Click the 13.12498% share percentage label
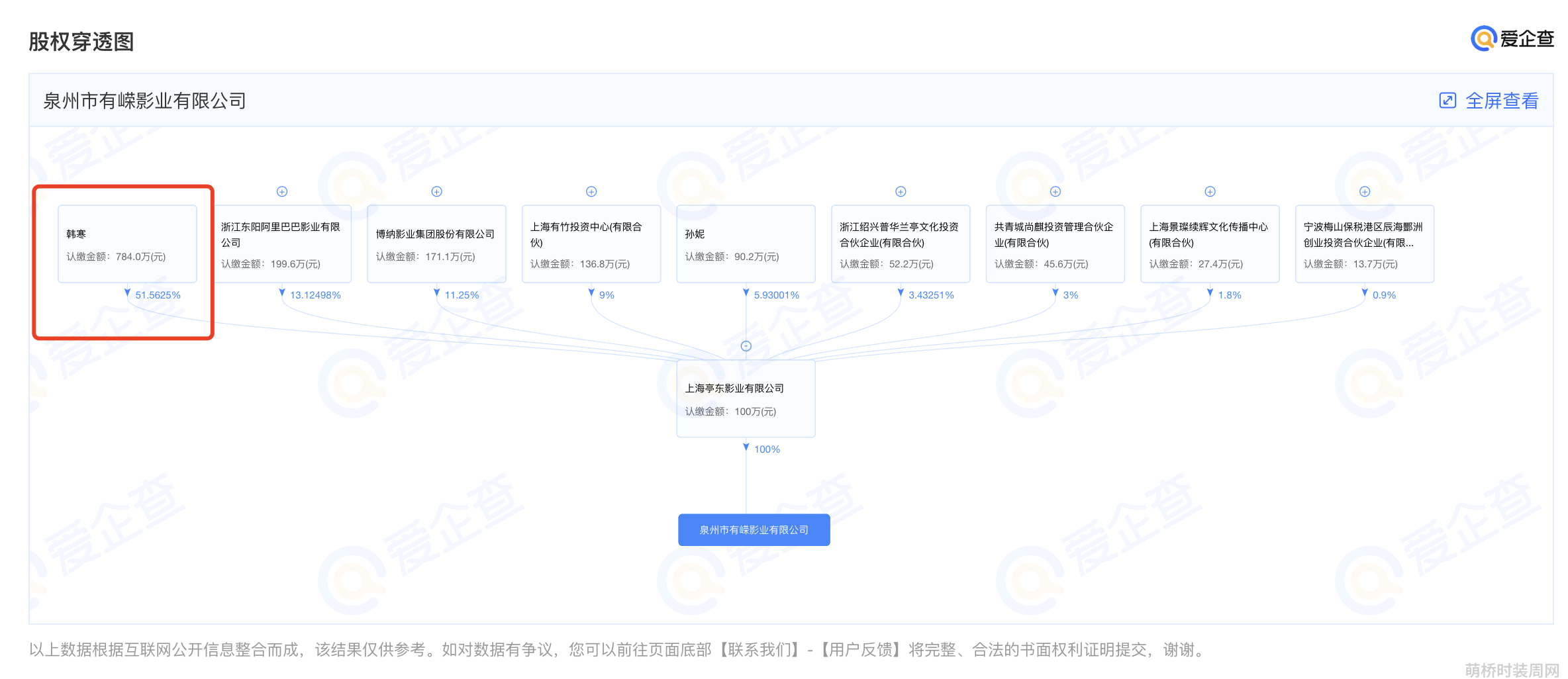Image resolution: width=1568 pixels, height=679 pixels. point(315,295)
